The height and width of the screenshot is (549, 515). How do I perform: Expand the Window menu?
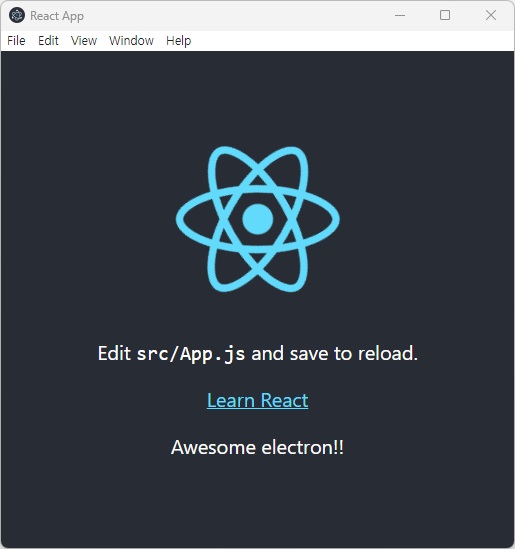tap(131, 41)
